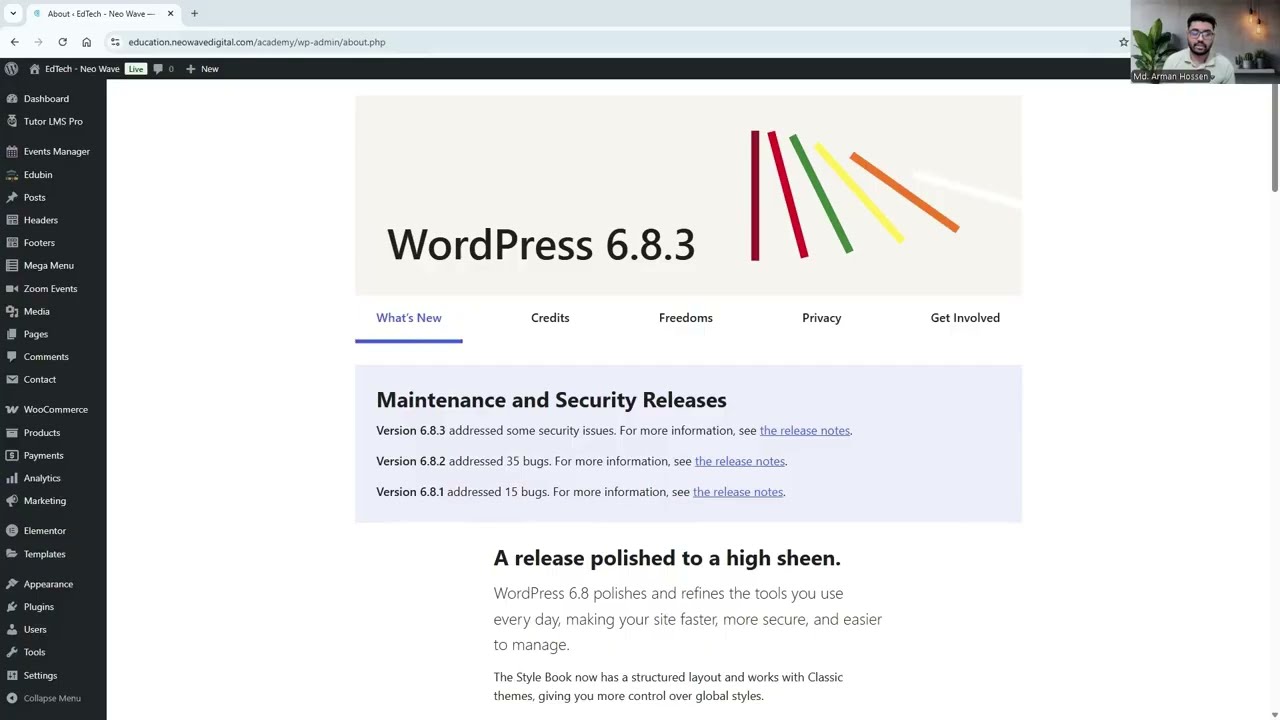
Task: Open the Users menu item
Action: 53,630
